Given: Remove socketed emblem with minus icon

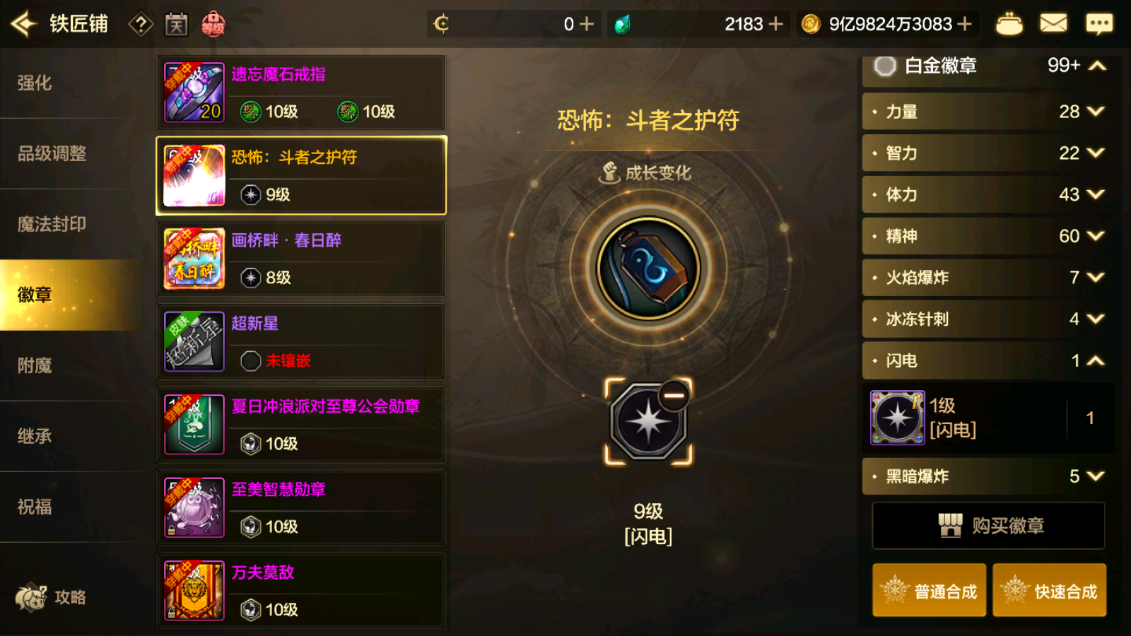Looking at the screenshot, I should (674, 395).
